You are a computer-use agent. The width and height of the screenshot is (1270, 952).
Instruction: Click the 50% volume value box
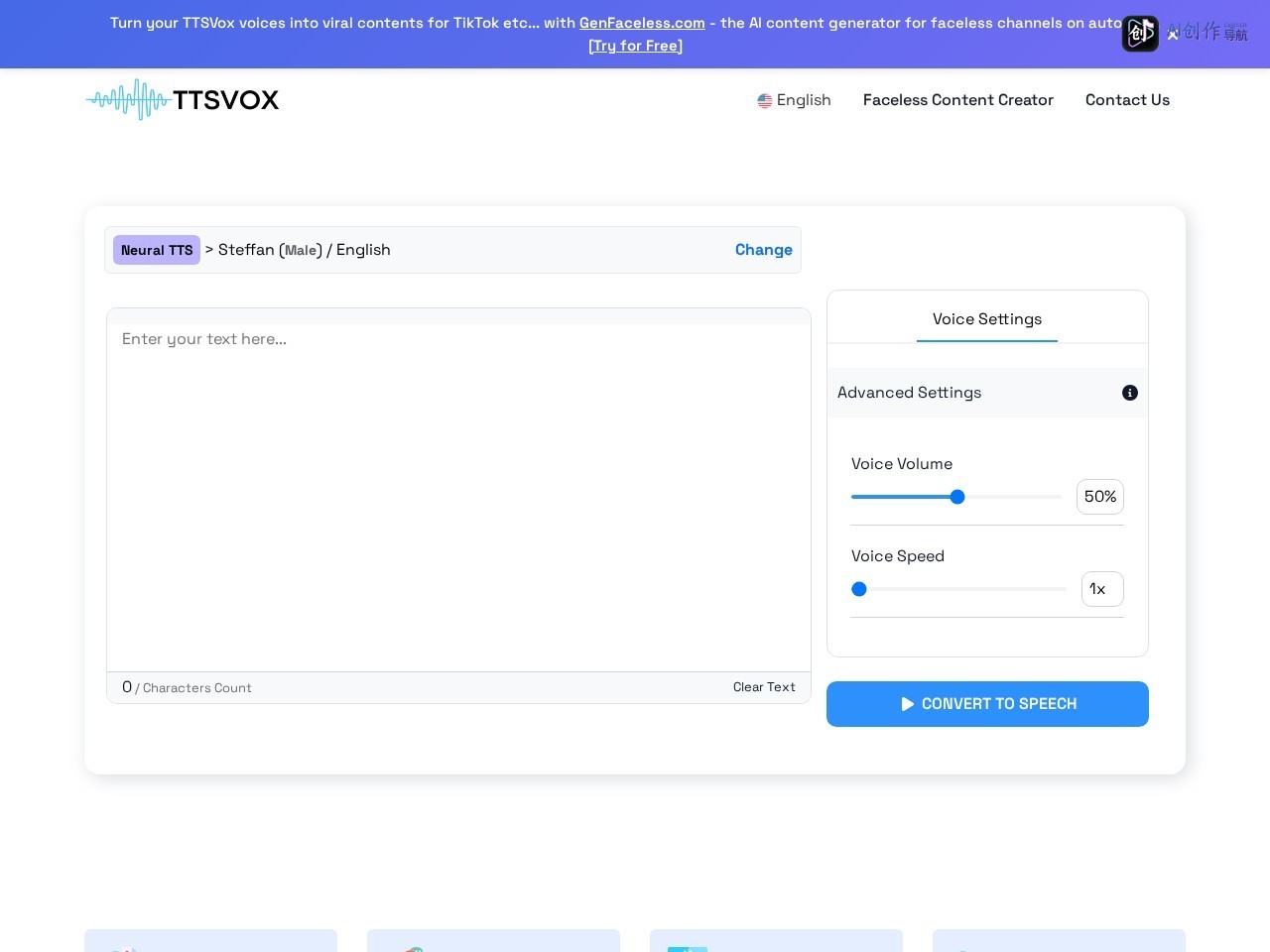pyautogui.click(x=1100, y=497)
